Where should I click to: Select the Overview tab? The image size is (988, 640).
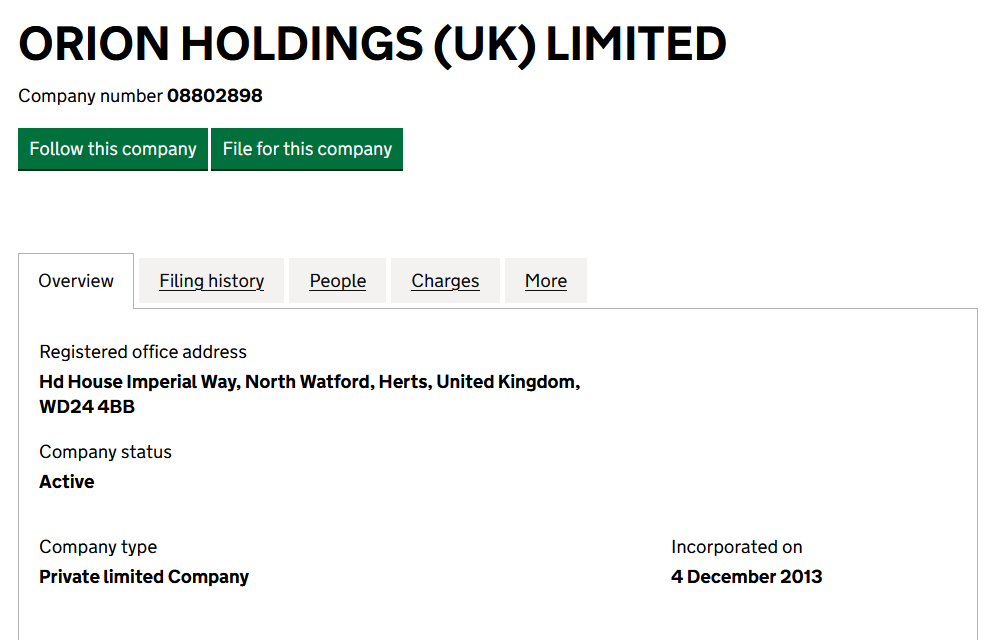point(76,281)
